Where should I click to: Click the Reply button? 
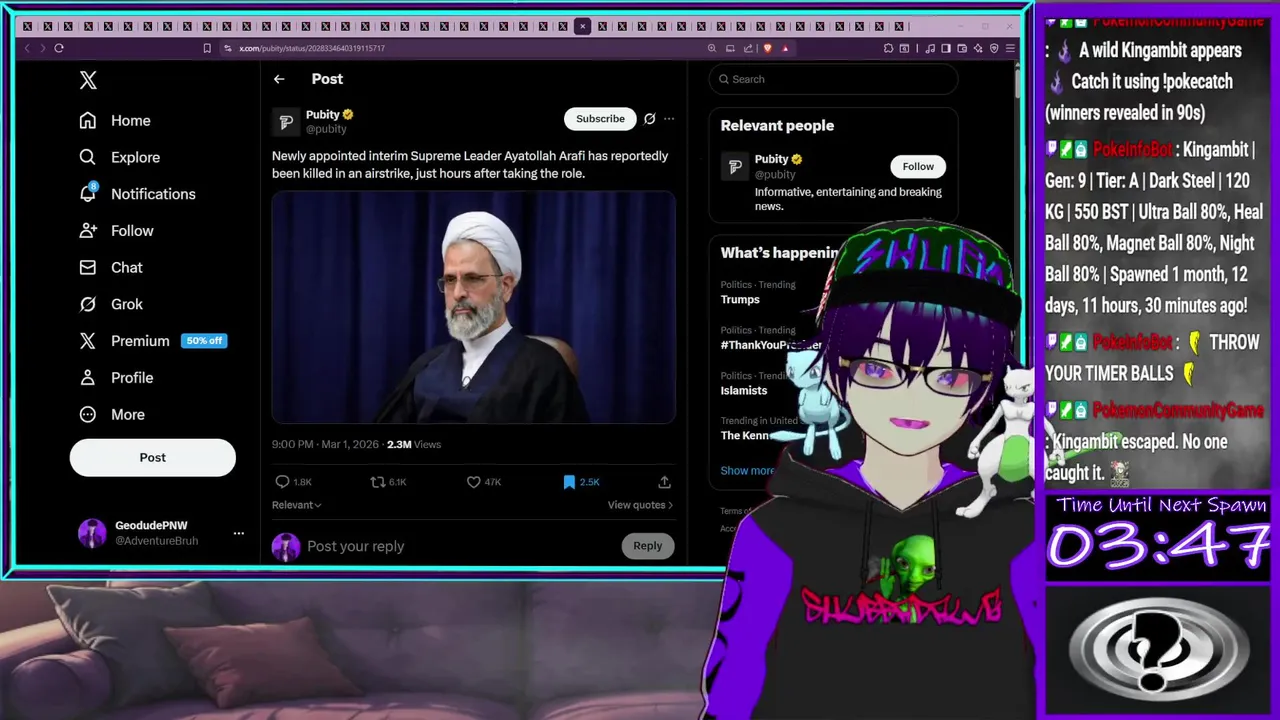pos(647,546)
